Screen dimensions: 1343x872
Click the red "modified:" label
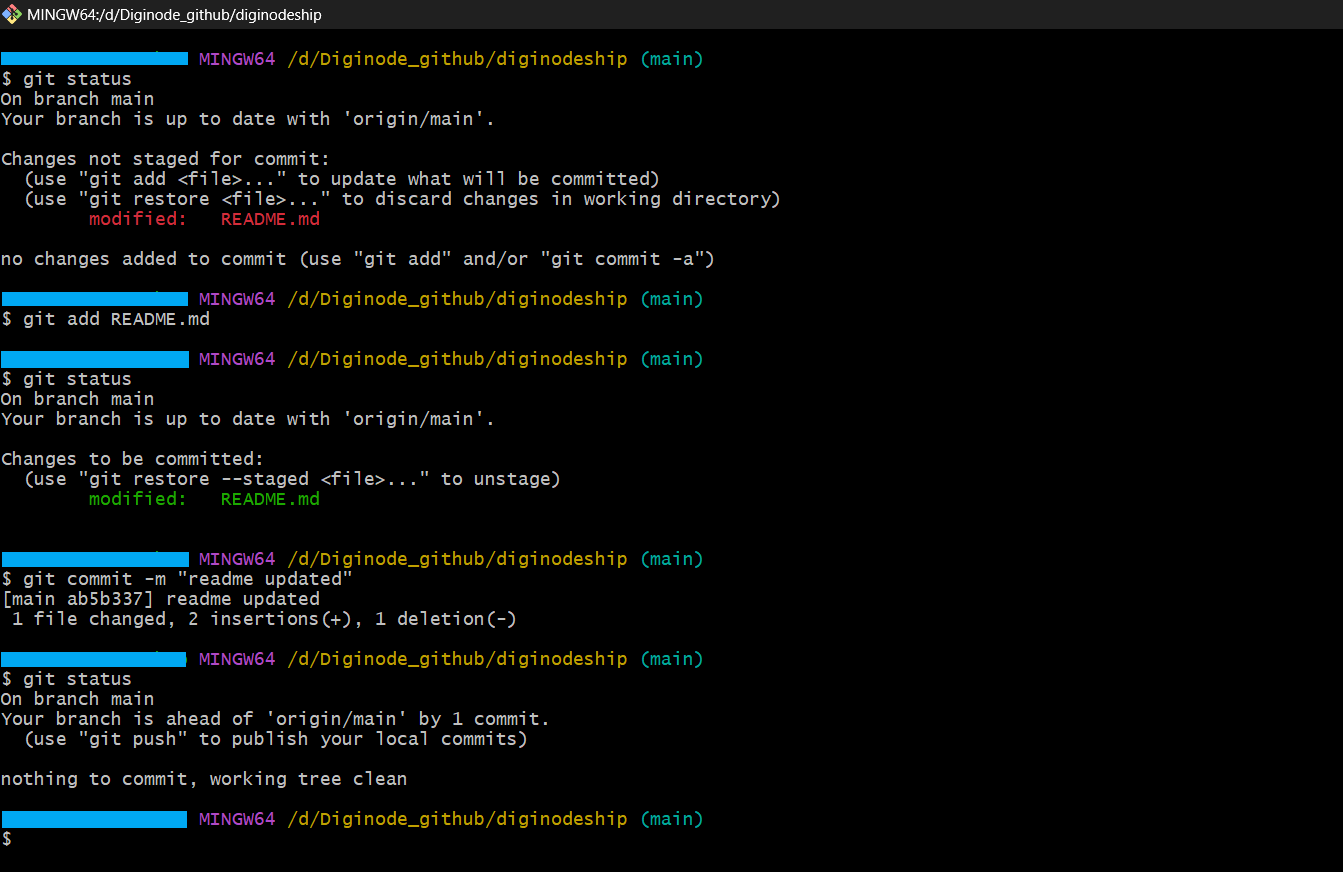point(137,219)
